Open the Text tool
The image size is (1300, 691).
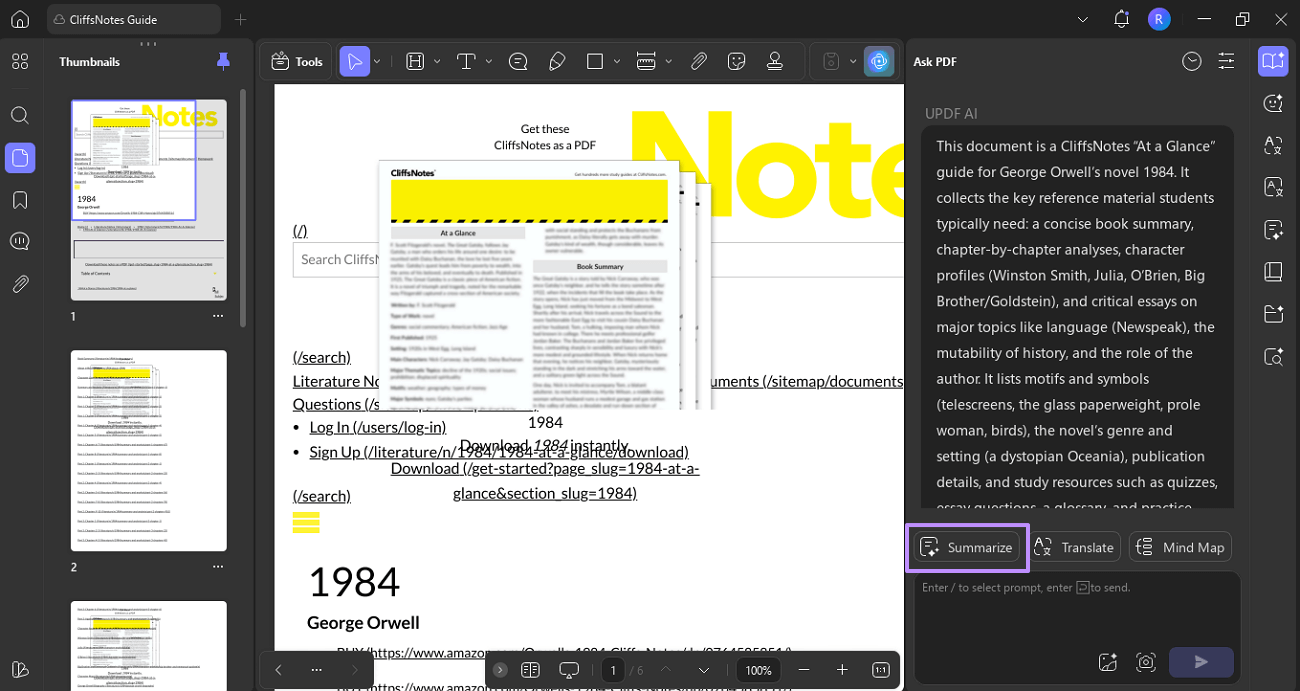(466, 61)
